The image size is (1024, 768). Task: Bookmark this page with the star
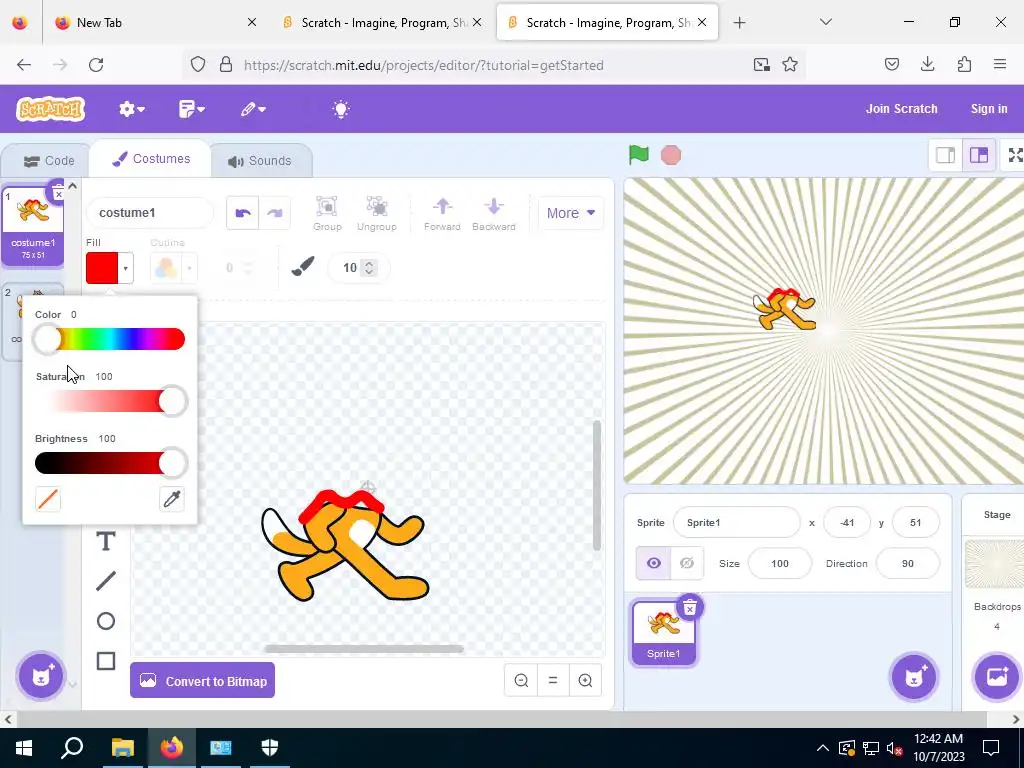[790, 65]
